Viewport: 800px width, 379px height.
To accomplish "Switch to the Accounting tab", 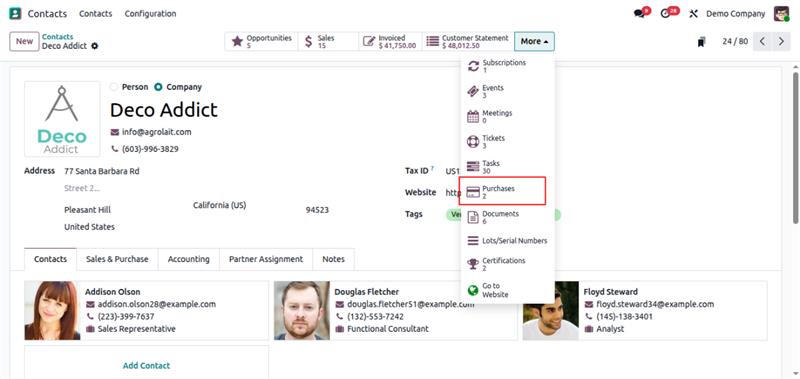I will click(x=189, y=259).
